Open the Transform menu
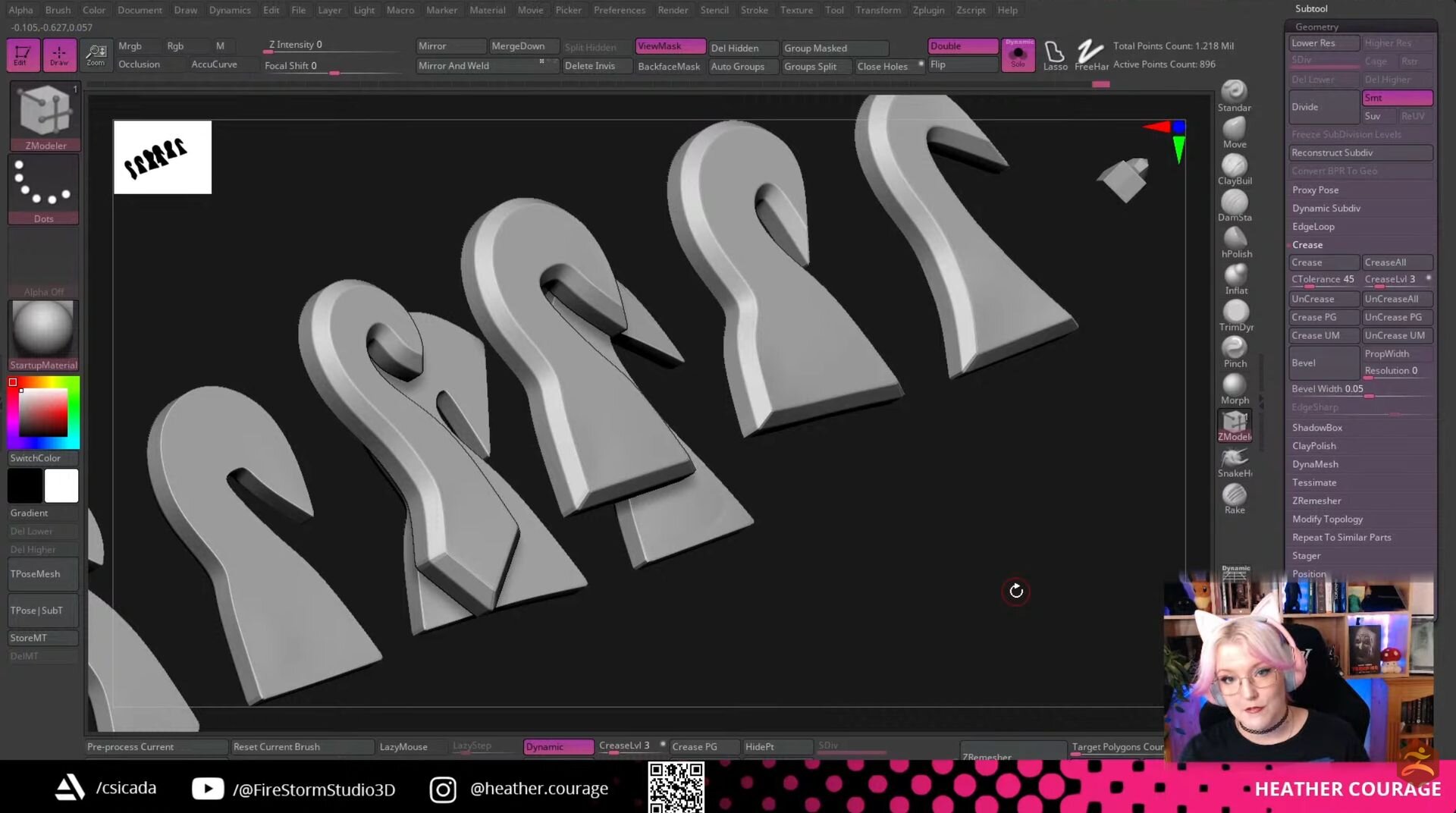Viewport: 1456px width, 813px height. pyautogui.click(x=878, y=10)
